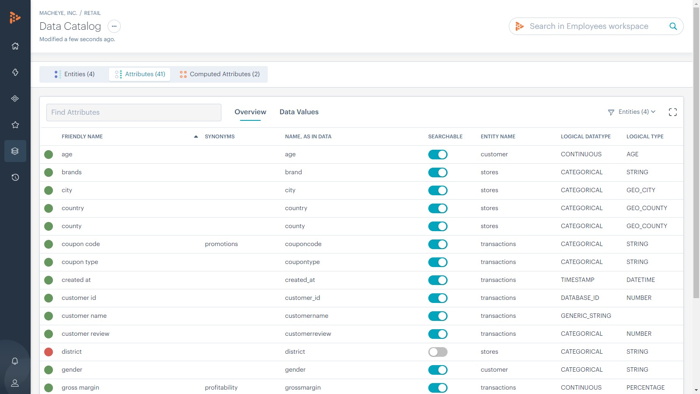Click the filter funnel icon

(x=611, y=112)
